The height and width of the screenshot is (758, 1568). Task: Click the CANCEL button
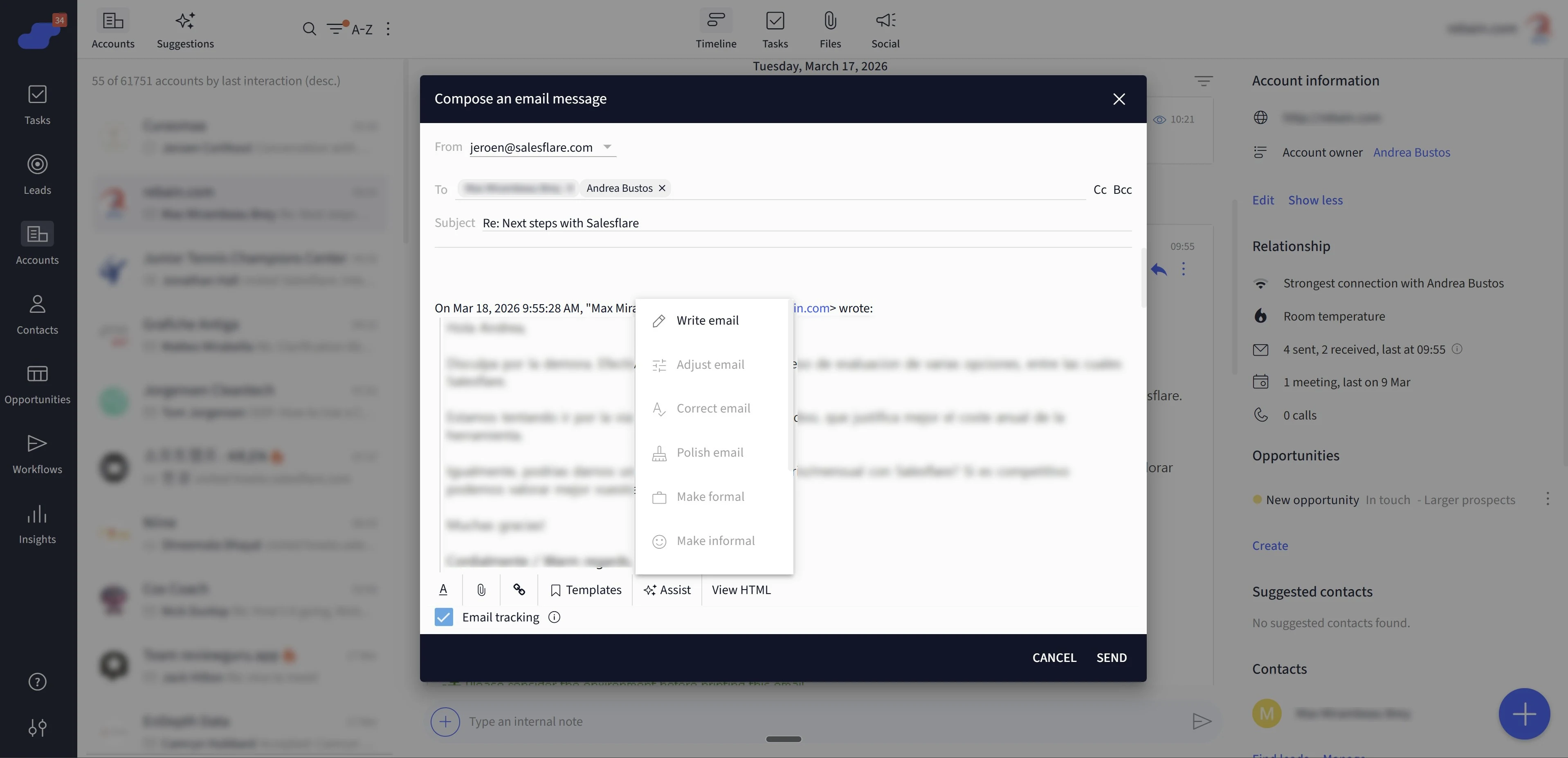click(x=1054, y=657)
